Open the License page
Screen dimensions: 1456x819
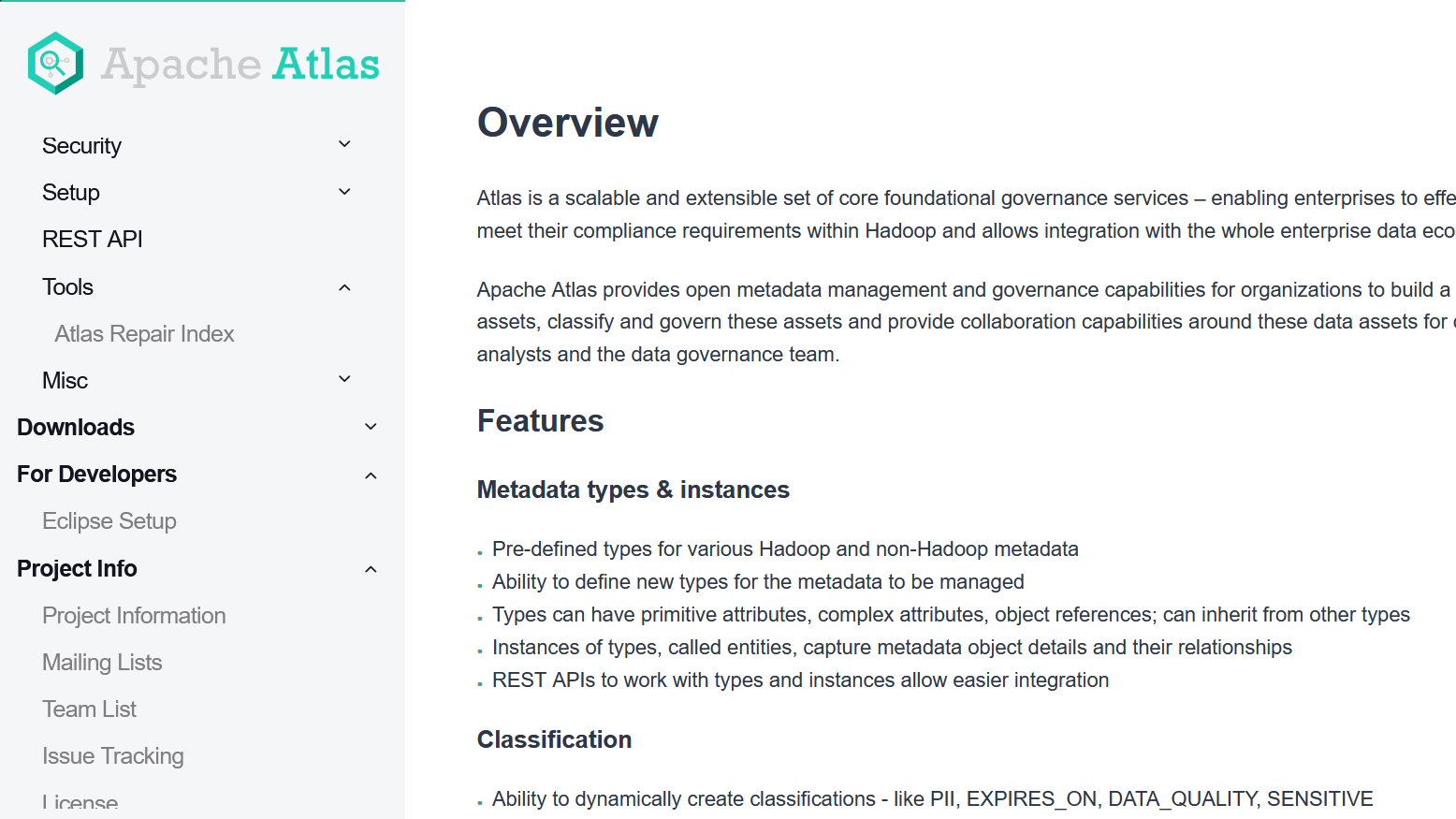[80, 800]
